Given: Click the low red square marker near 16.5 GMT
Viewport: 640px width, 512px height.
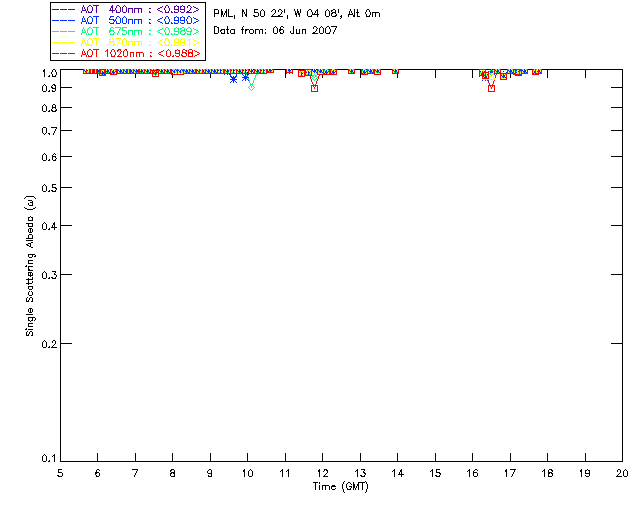Looking at the screenshot, I should [x=491, y=88].
